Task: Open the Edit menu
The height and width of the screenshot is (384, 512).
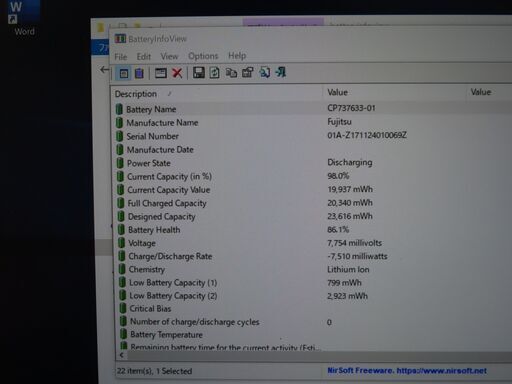Action: click(144, 57)
